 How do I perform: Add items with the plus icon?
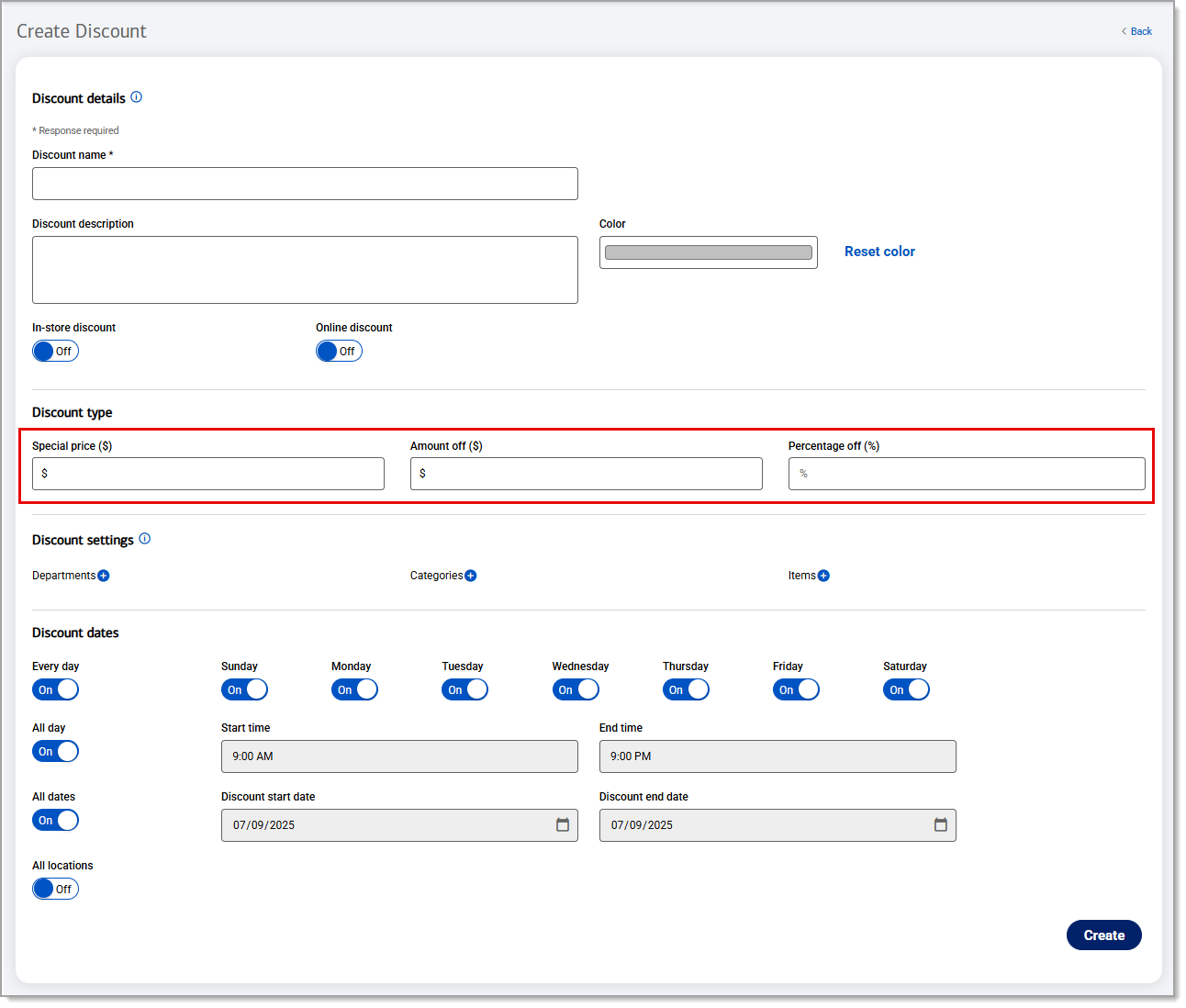823,576
